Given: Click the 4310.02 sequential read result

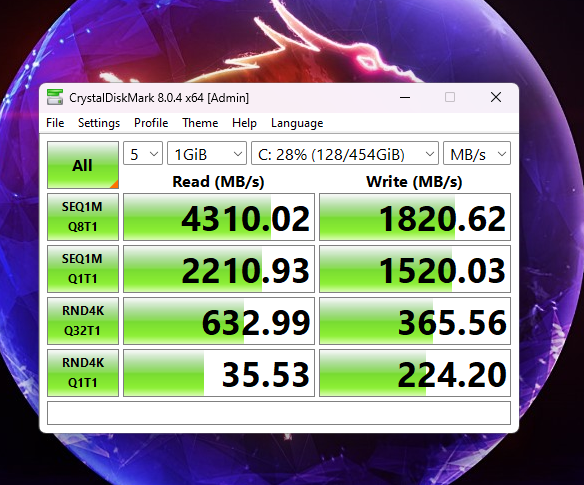Looking at the screenshot, I should point(219,217).
